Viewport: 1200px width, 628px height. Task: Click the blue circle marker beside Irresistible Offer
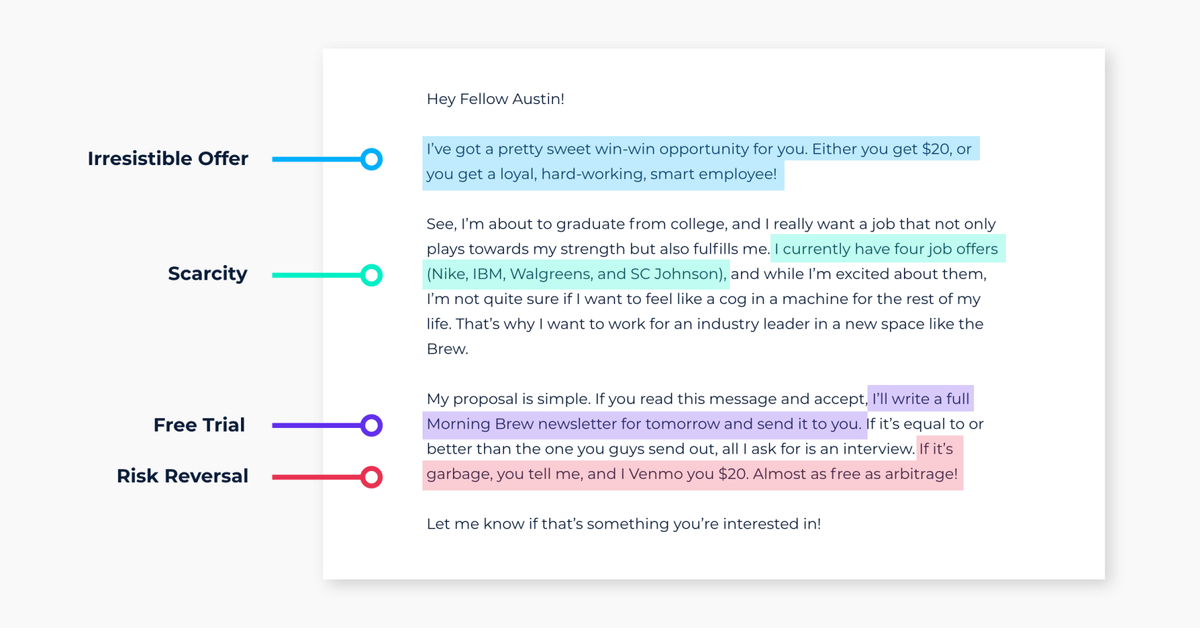(371, 159)
